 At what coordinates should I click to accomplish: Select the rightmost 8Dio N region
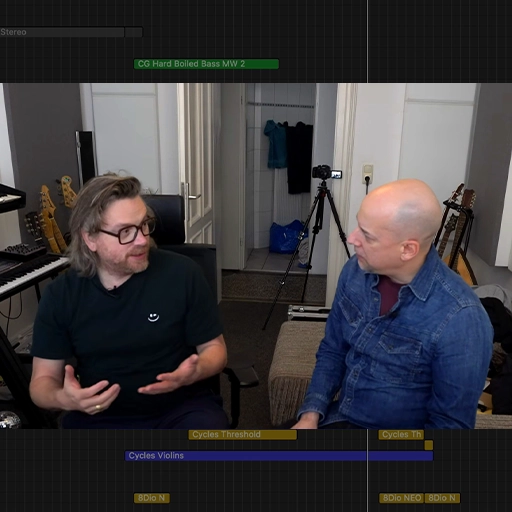click(442, 498)
